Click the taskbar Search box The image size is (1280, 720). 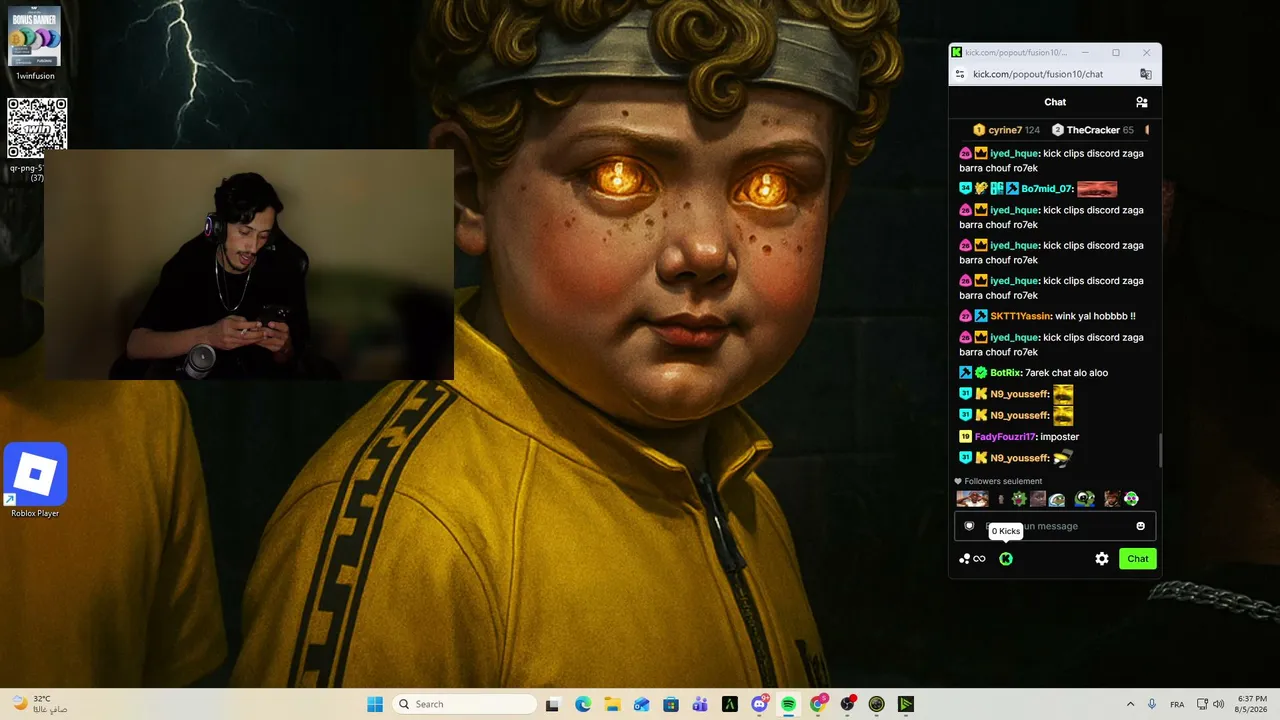pos(464,704)
